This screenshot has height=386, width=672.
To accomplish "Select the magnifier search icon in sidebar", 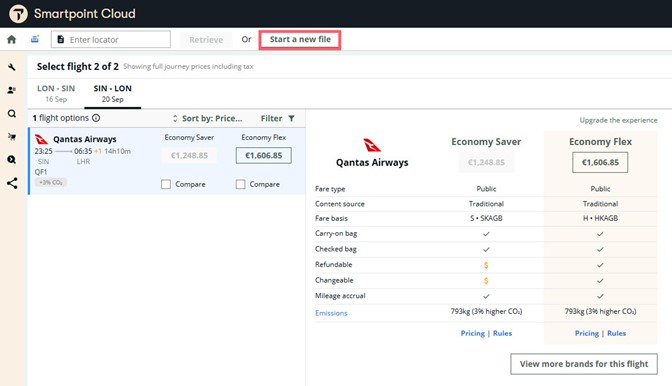I will tap(12, 114).
